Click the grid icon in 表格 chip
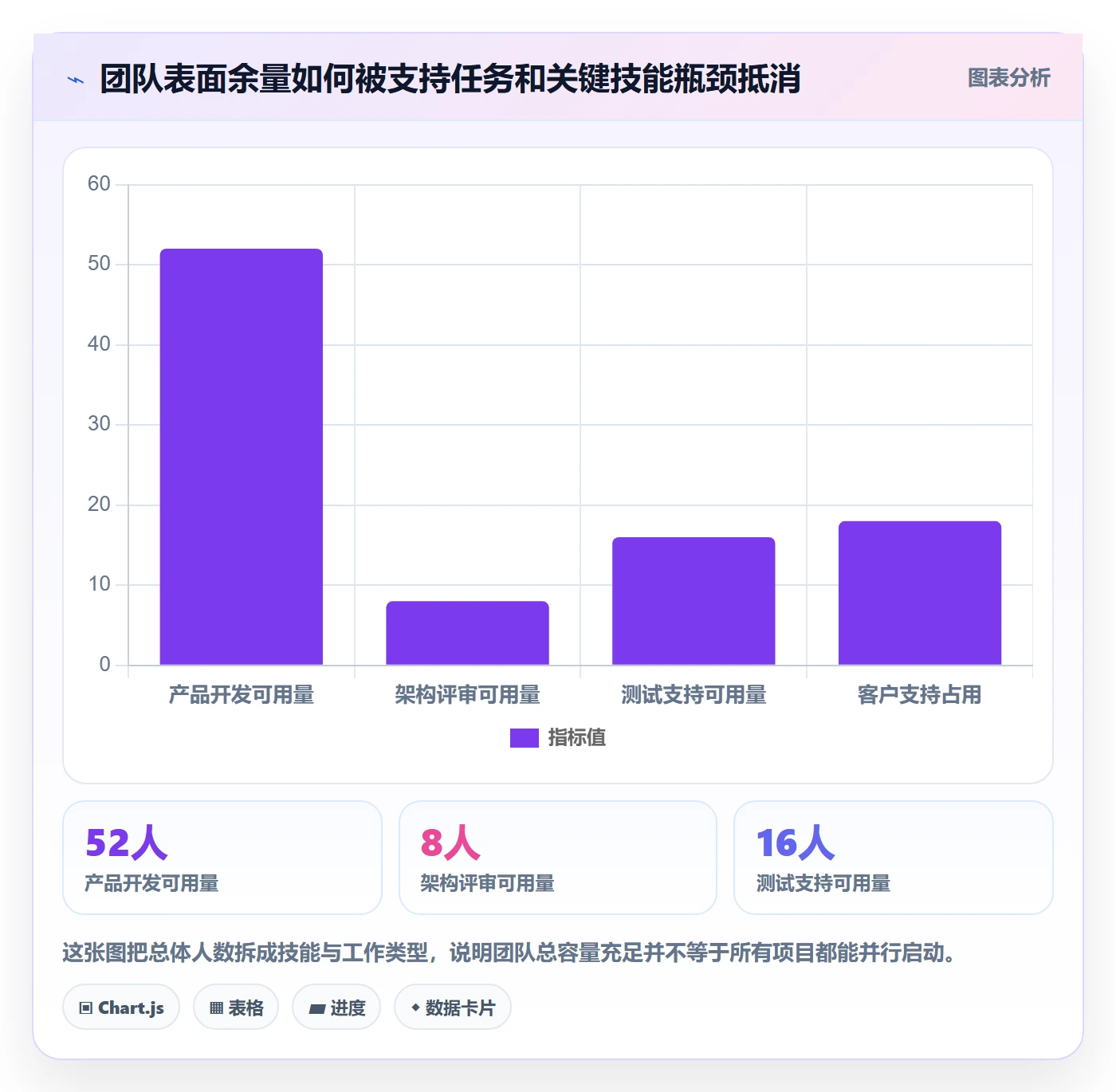The width and height of the screenshot is (1116, 1092). tap(217, 1008)
